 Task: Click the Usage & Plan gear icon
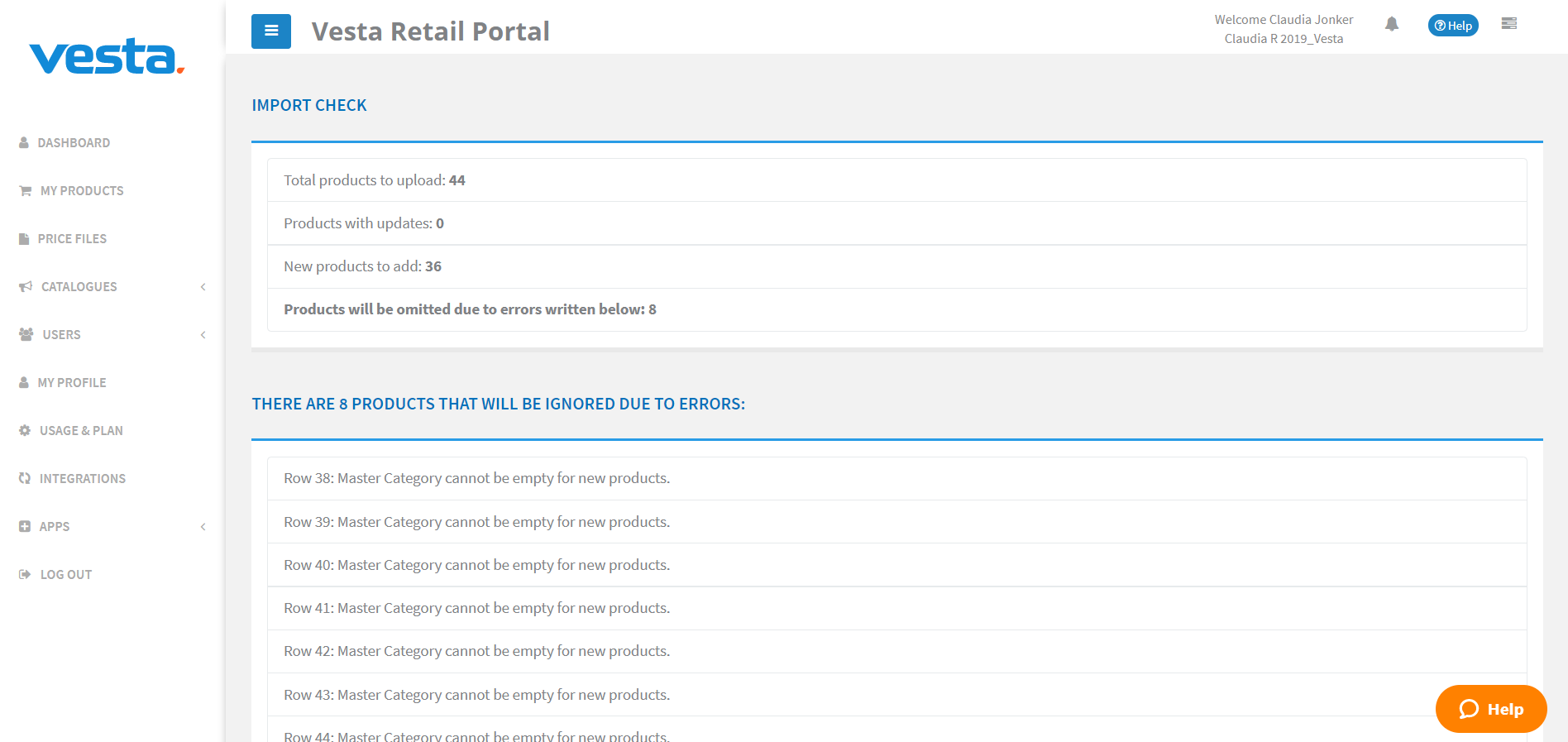point(25,431)
